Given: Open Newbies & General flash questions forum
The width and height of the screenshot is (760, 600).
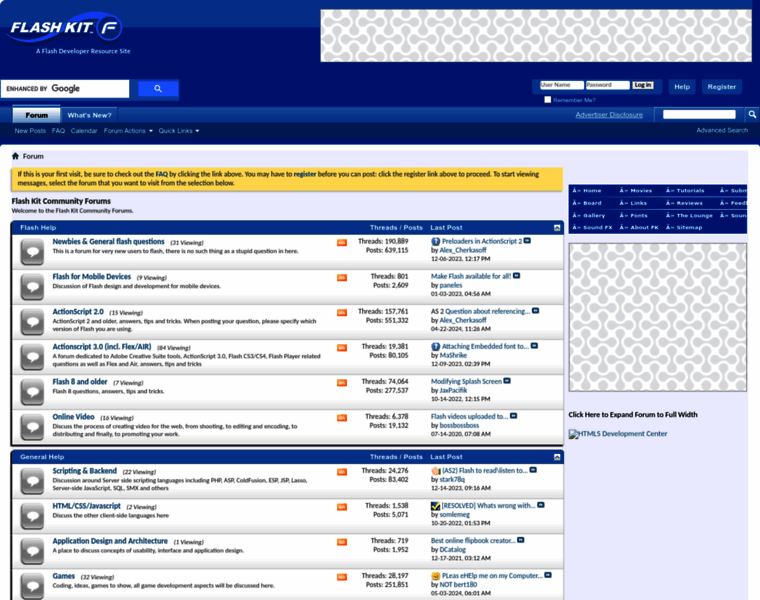Looking at the screenshot, I should coord(109,241).
